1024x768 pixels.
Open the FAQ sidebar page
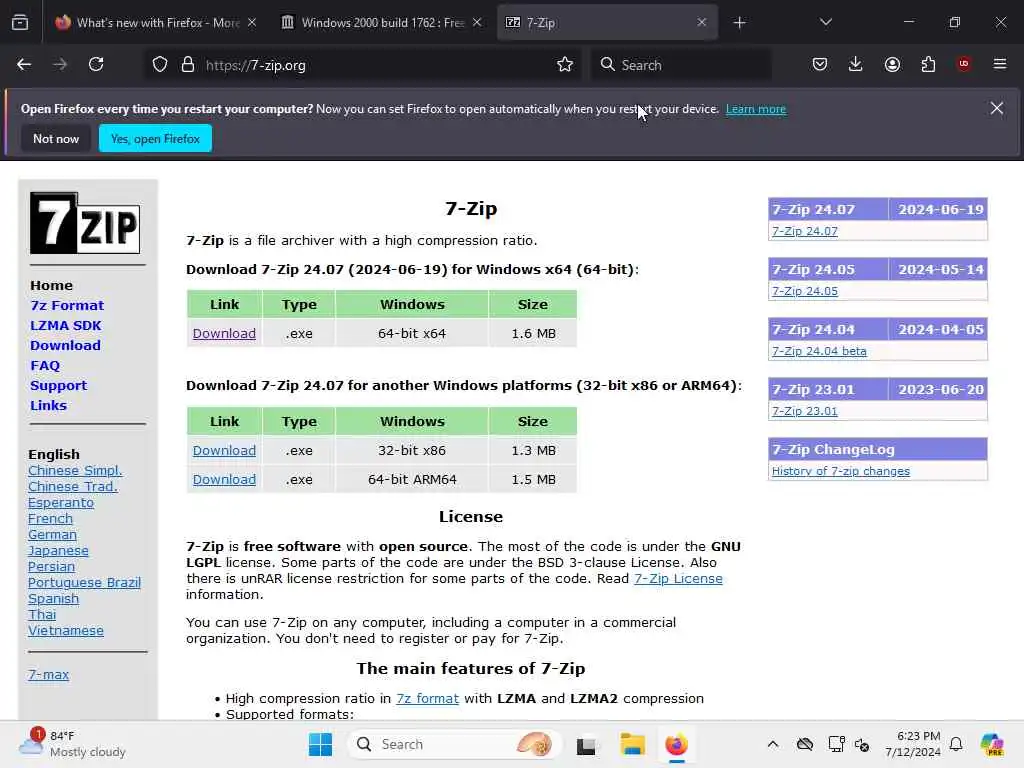point(45,366)
